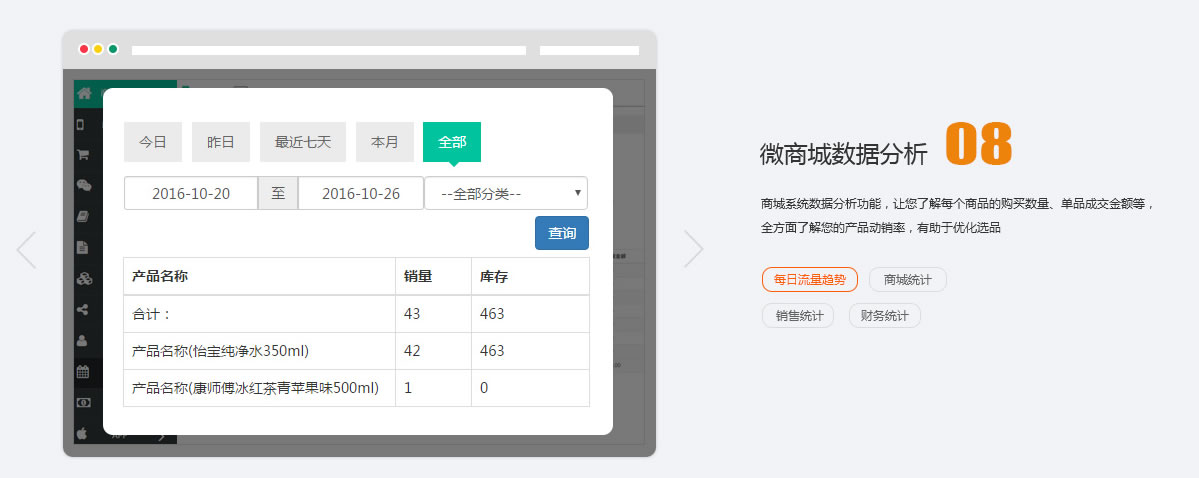Click the 商城统计 tag link
Viewport: 1199px width, 478px height.
point(907,280)
